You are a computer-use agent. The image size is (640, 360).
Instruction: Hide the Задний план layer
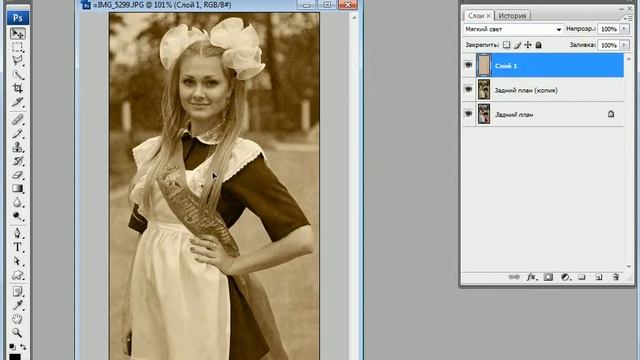coord(468,113)
